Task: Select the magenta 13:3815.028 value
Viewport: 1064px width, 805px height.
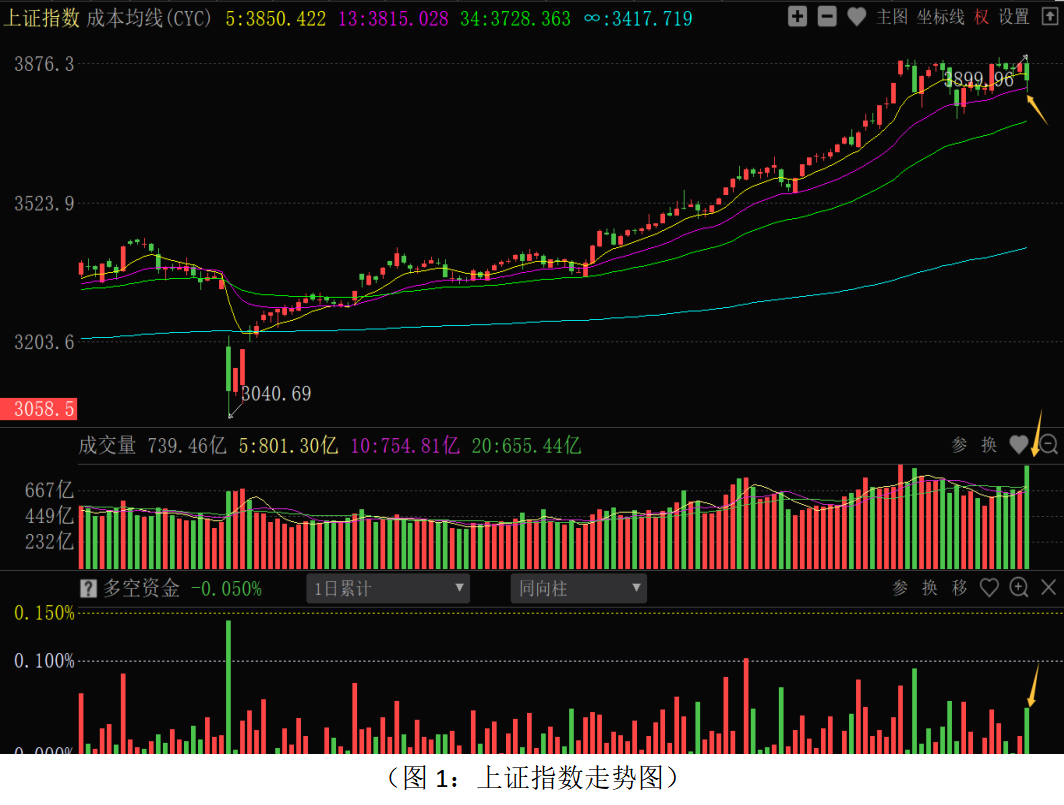Action: pos(393,18)
